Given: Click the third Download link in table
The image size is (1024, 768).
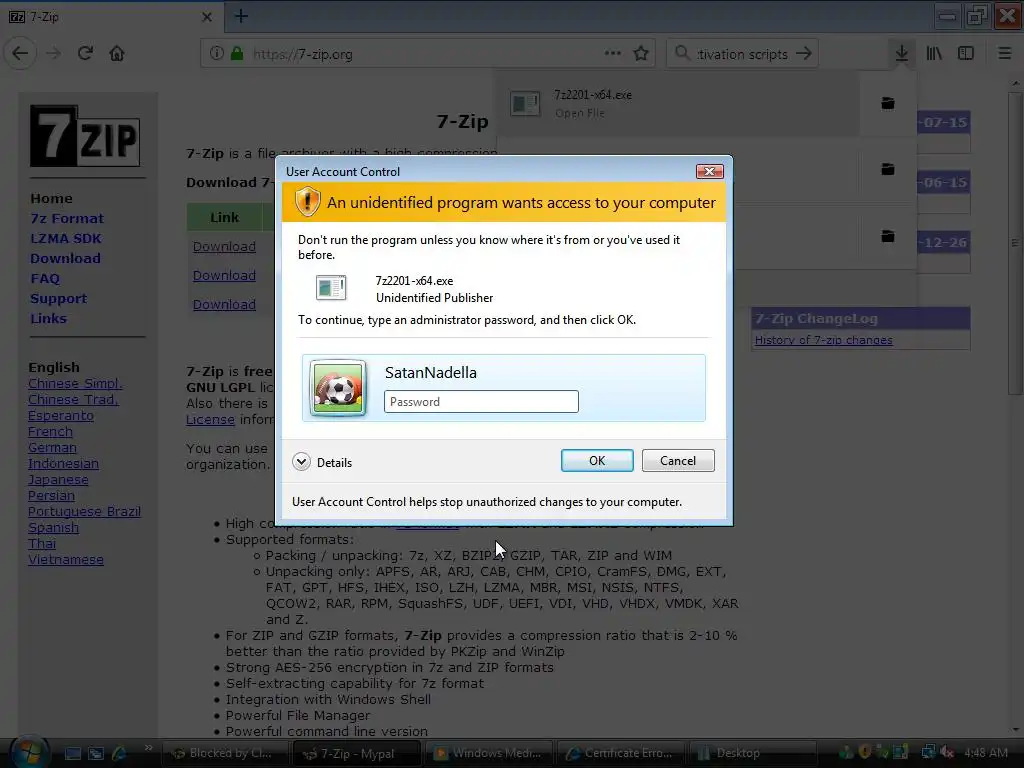Looking at the screenshot, I should point(224,304).
